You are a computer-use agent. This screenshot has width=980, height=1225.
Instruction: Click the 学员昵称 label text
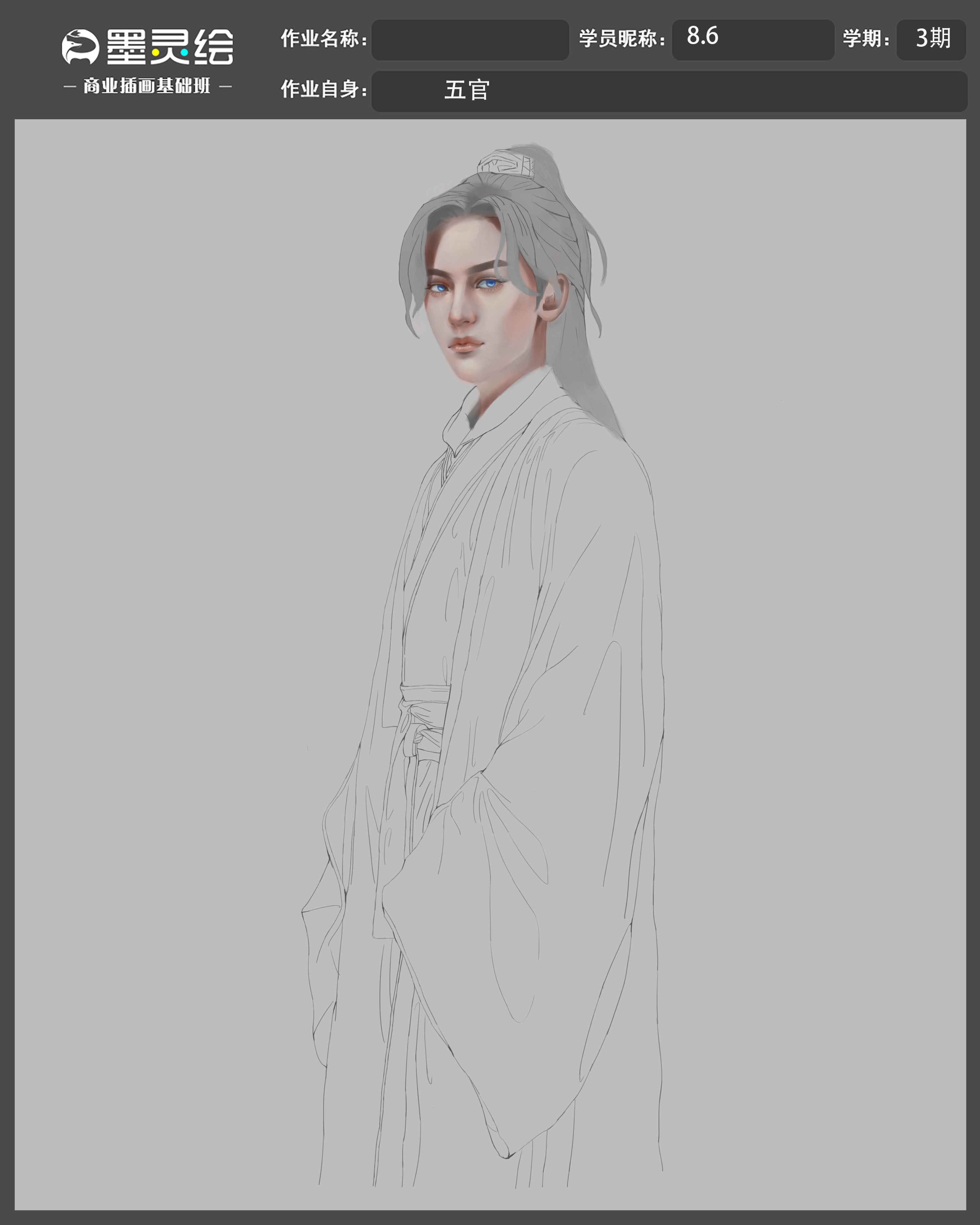coord(622,39)
